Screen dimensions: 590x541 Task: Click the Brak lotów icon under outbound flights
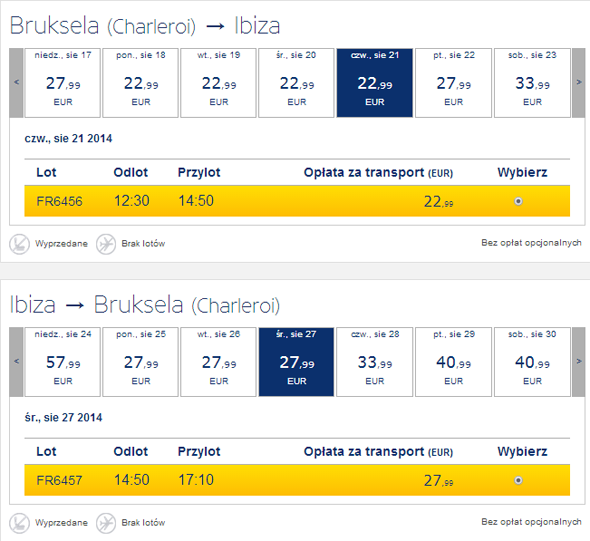click(106, 244)
